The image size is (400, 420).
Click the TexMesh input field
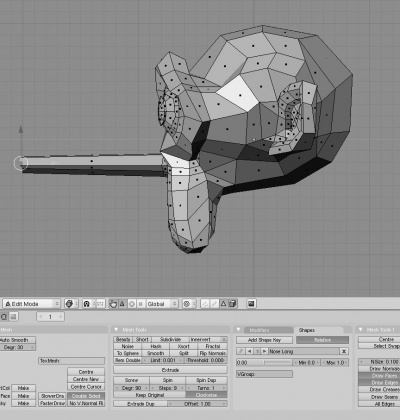coord(72,361)
